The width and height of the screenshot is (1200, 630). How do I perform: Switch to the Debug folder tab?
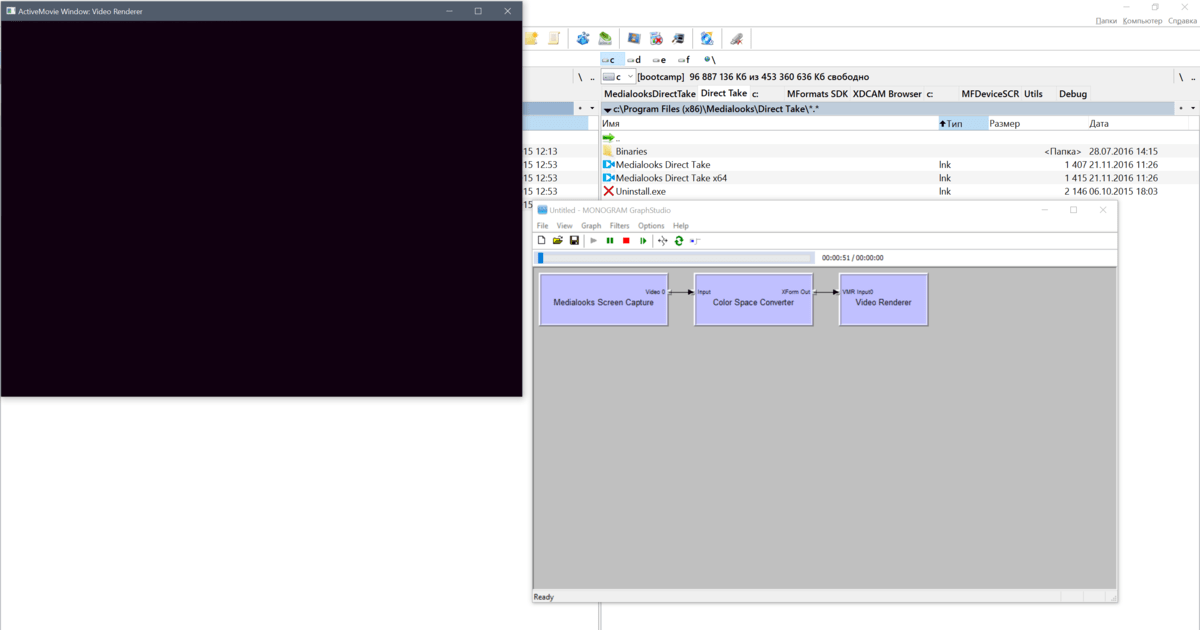(1072, 93)
